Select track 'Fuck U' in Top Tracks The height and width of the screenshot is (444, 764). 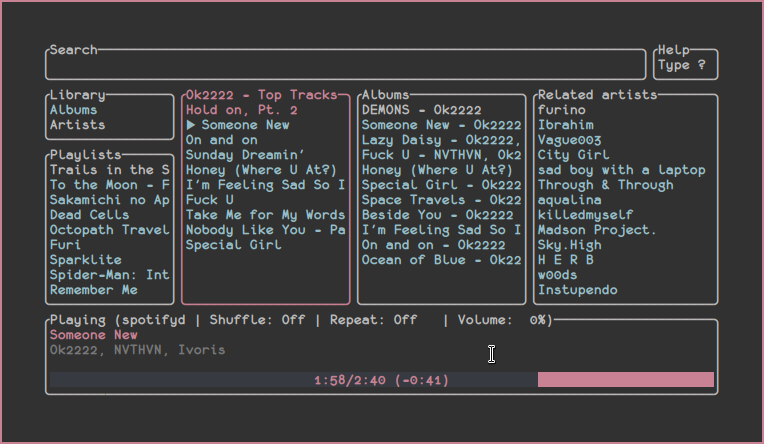(210, 200)
